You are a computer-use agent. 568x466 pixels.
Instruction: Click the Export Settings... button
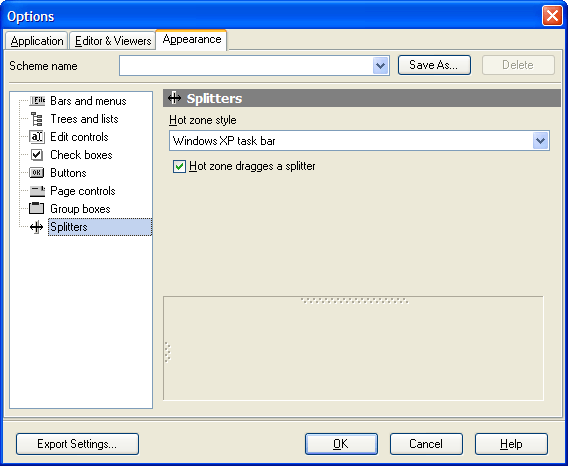[78, 444]
